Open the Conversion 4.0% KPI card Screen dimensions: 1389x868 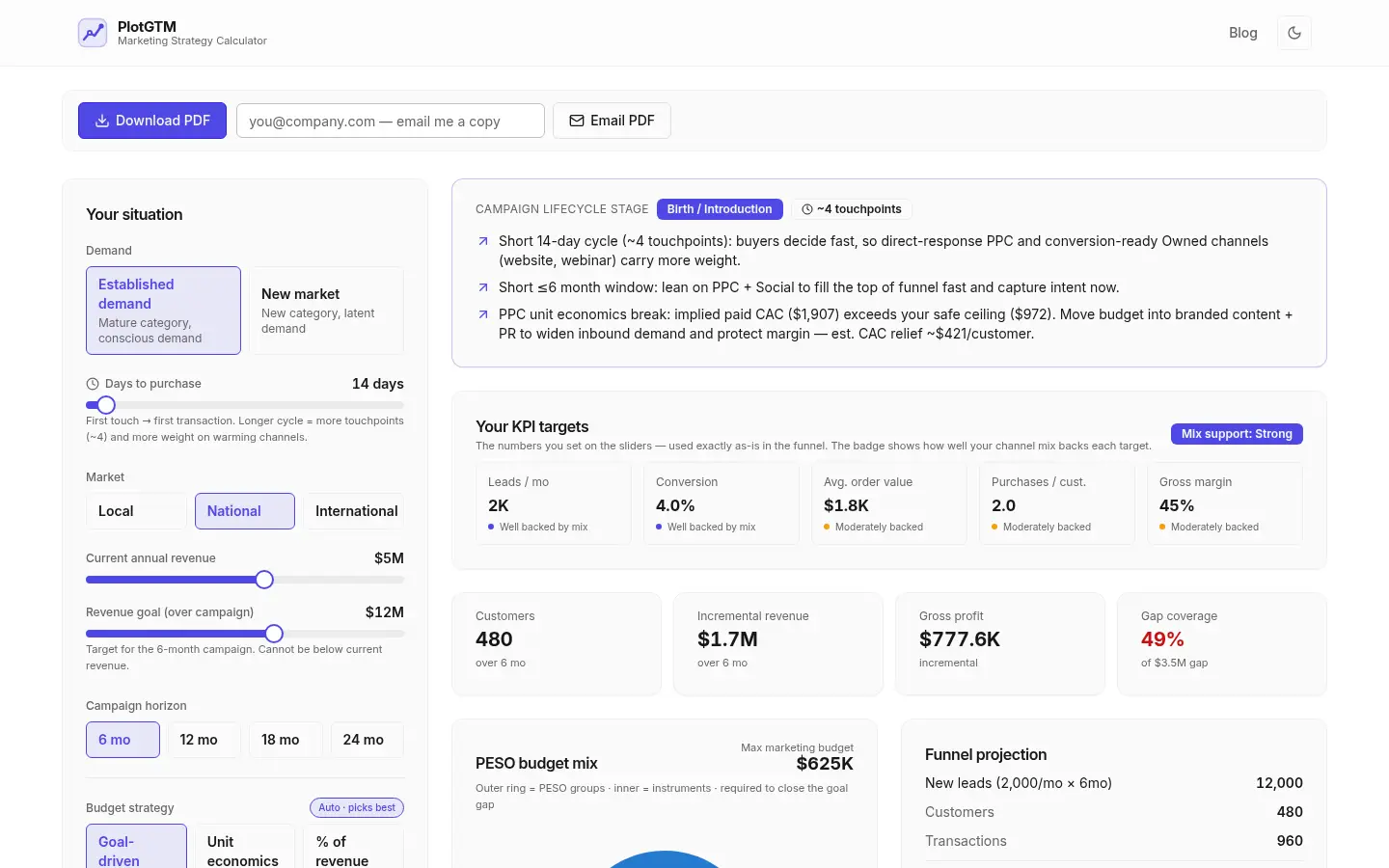tap(722, 503)
